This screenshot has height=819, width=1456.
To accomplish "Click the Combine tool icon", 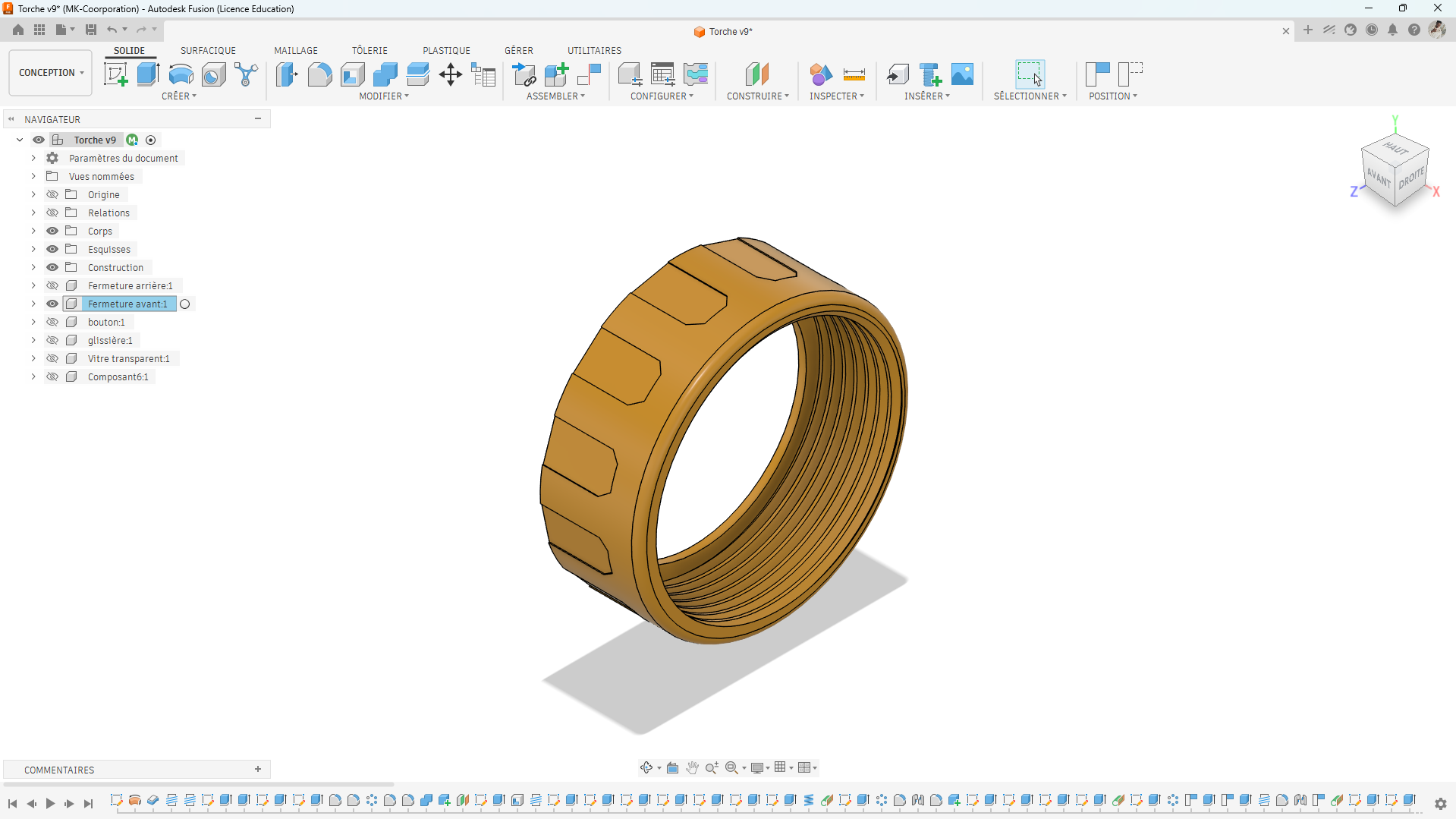I will coord(385,74).
